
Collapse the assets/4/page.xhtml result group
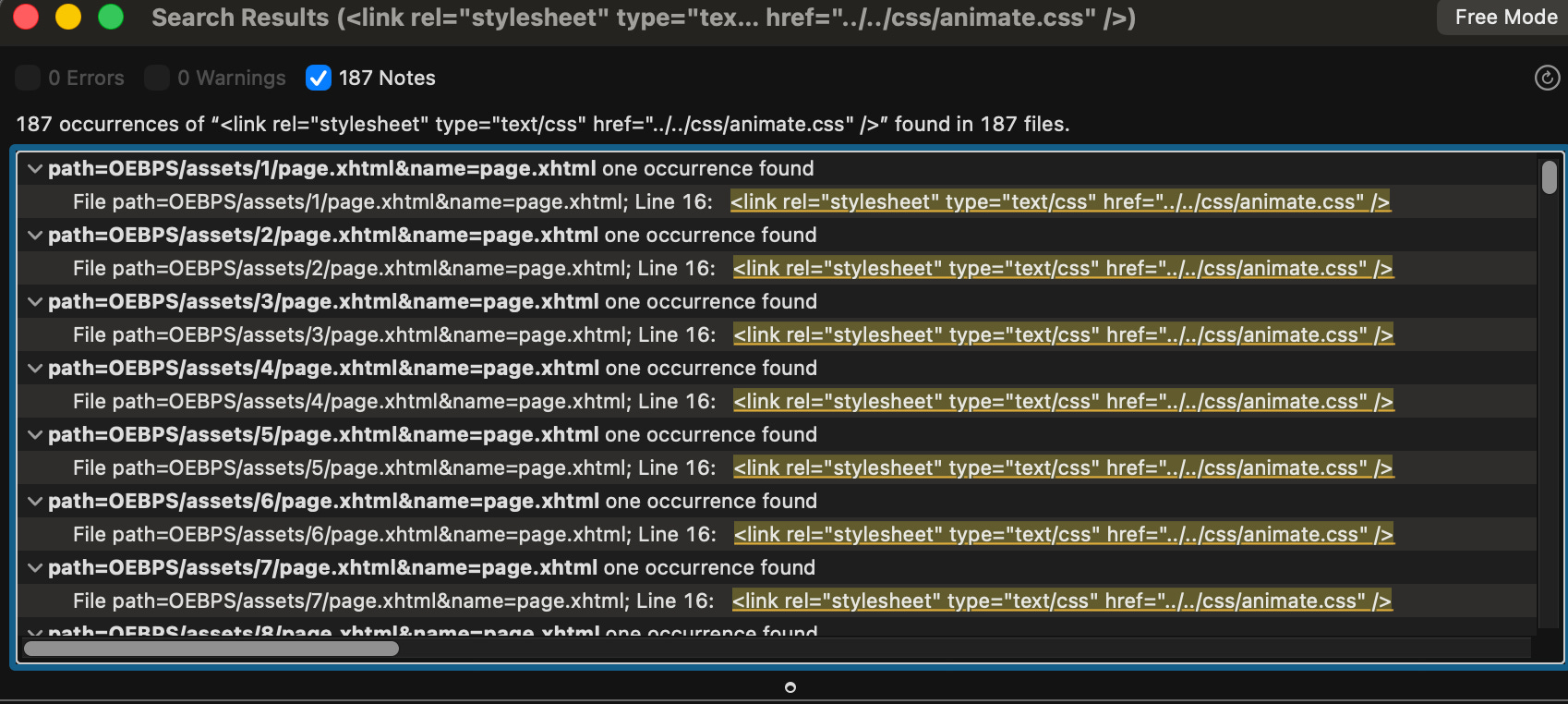click(x=35, y=368)
